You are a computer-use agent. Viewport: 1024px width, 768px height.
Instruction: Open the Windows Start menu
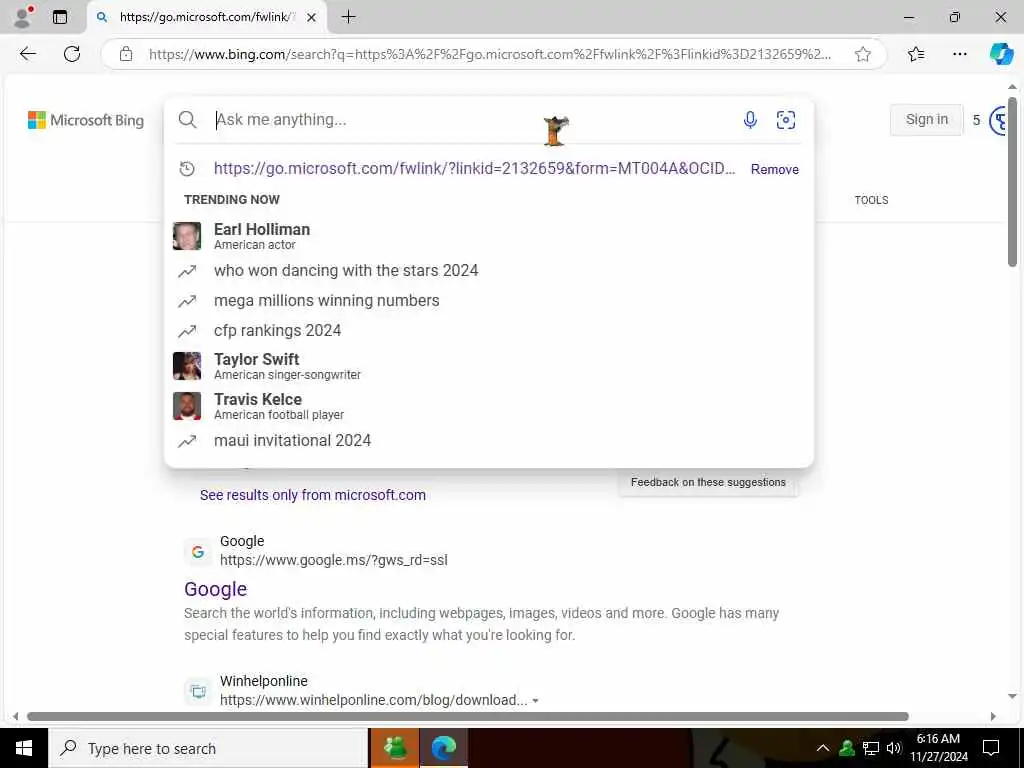(24, 748)
